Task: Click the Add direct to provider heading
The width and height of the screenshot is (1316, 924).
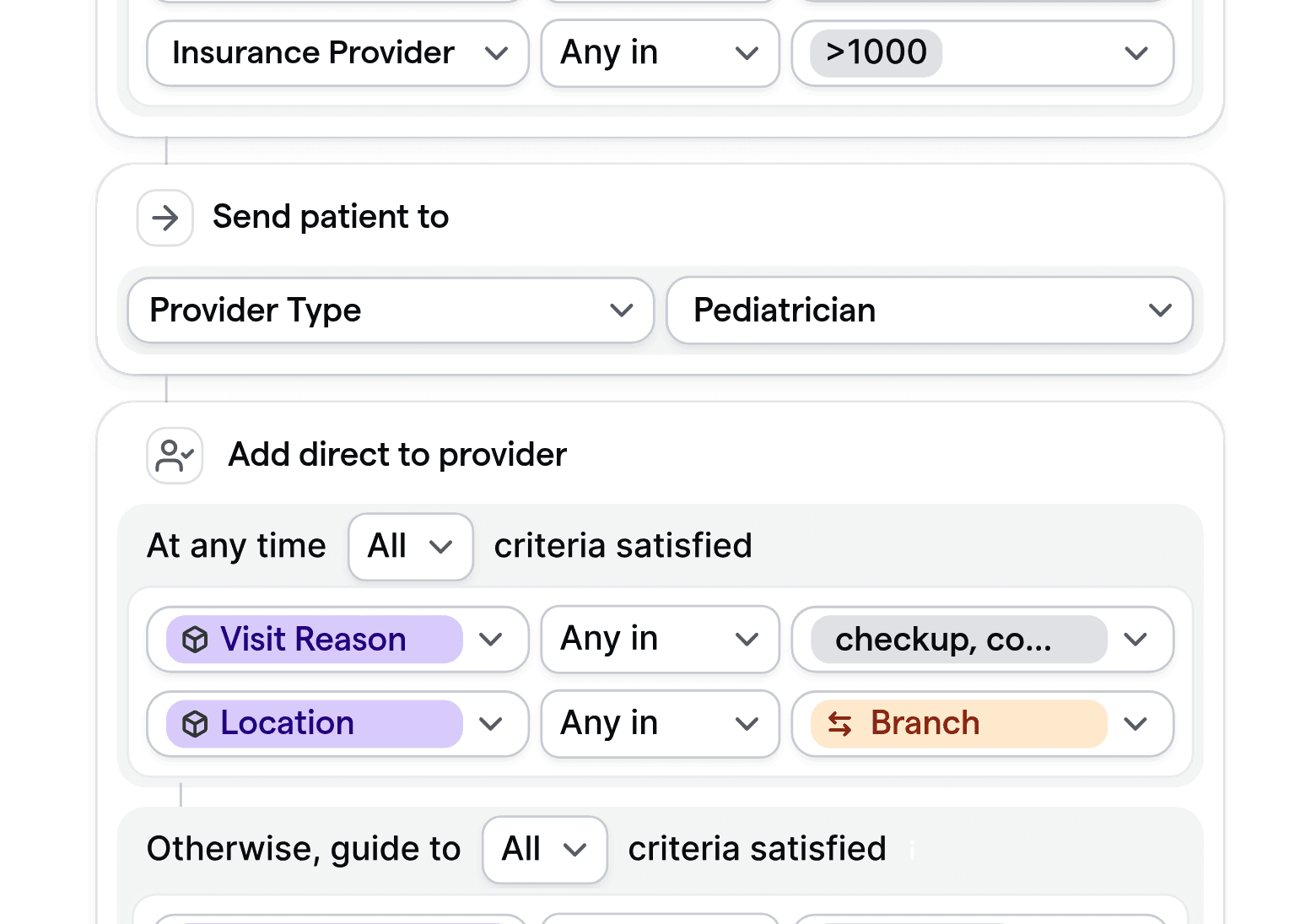Action: click(x=396, y=455)
